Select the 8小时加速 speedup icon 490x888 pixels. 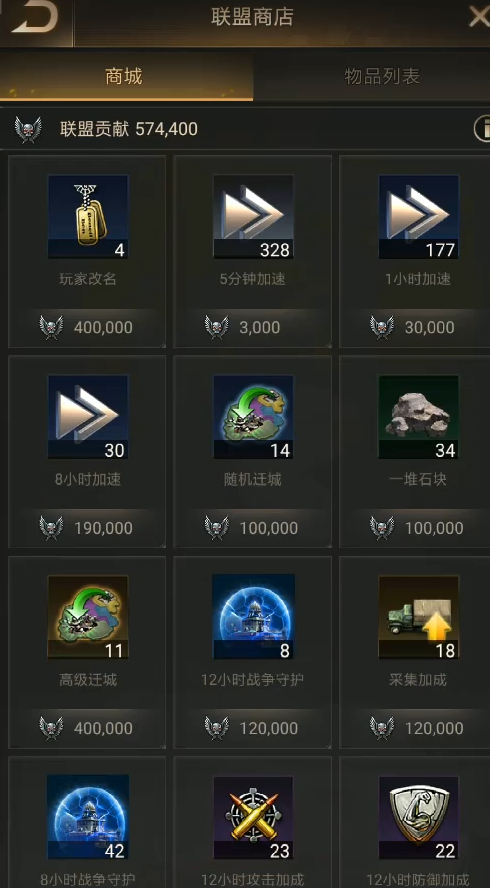pyautogui.click(x=88, y=417)
